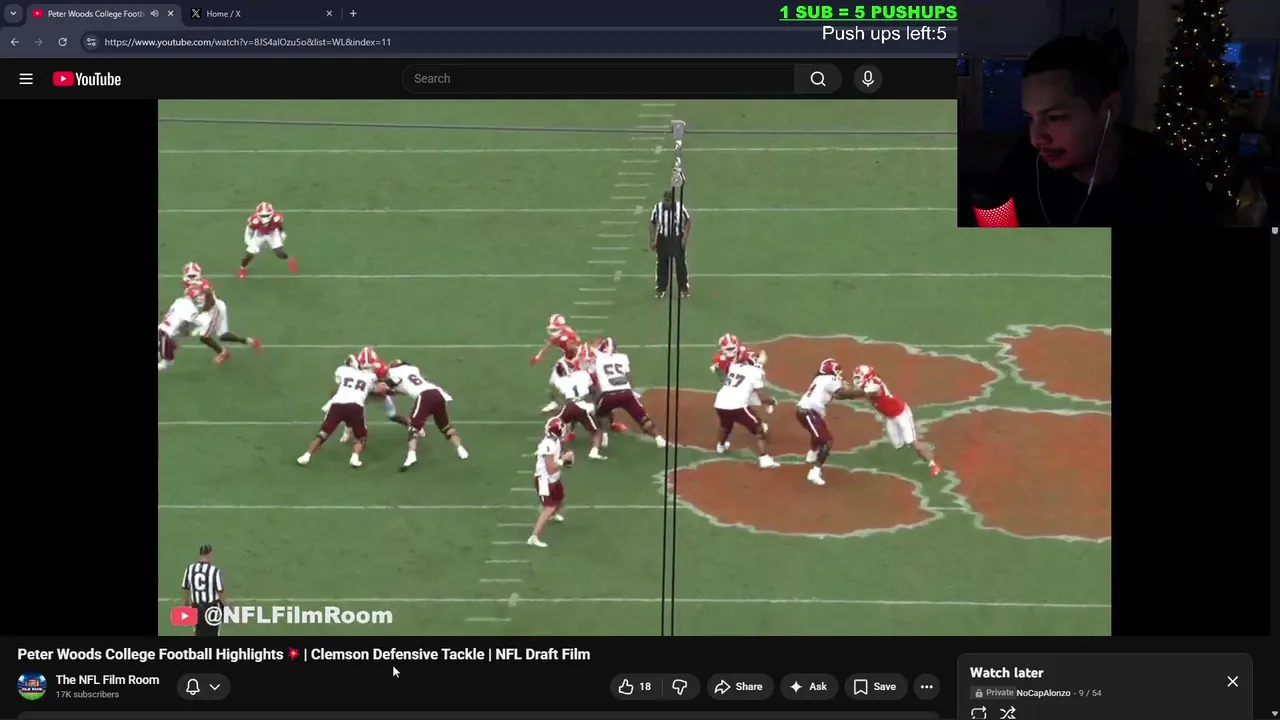This screenshot has width=1280, height=720.
Task: Open The NFL Film Room channel name link
Action: pos(107,680)
